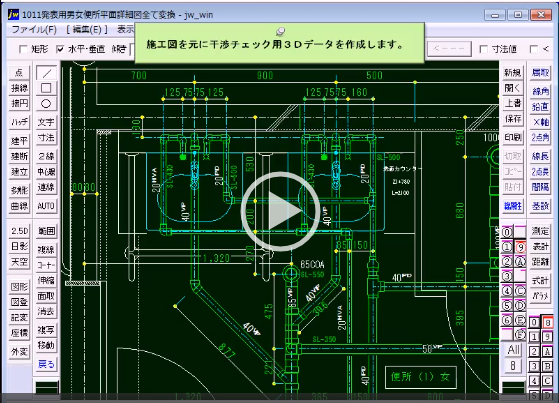The width and height of the screenshot is (559, 403).
Task: Select the 2線 double line tool
Action: [46, 156]
